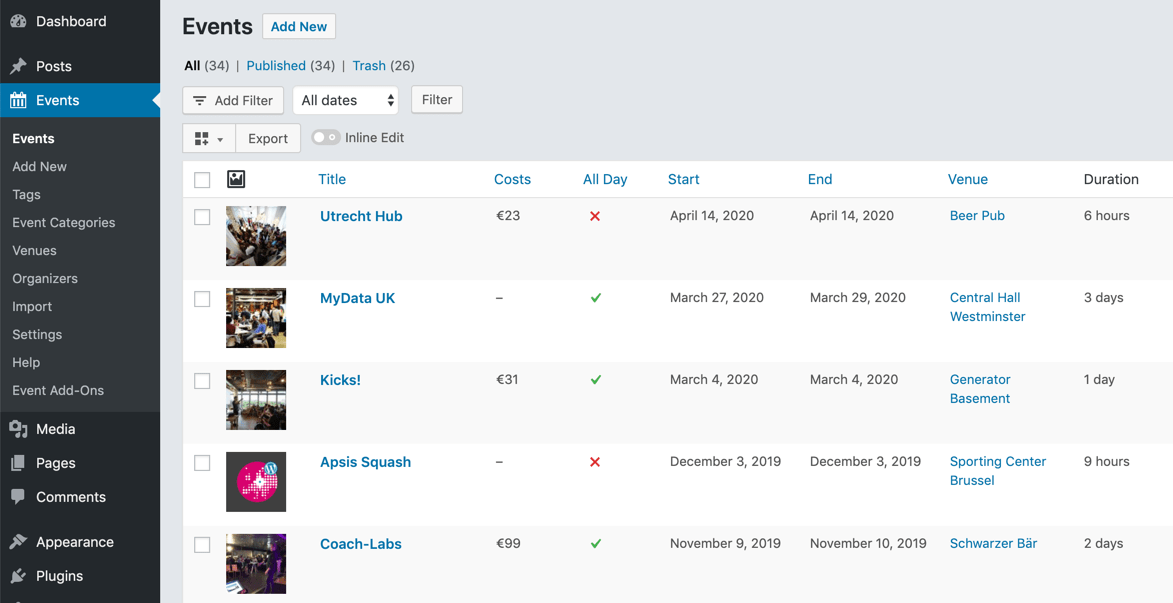Click the grid layout icon above the table
Image resolution: width=1173 pixels, height=603 pixels.
pos(203,137)
